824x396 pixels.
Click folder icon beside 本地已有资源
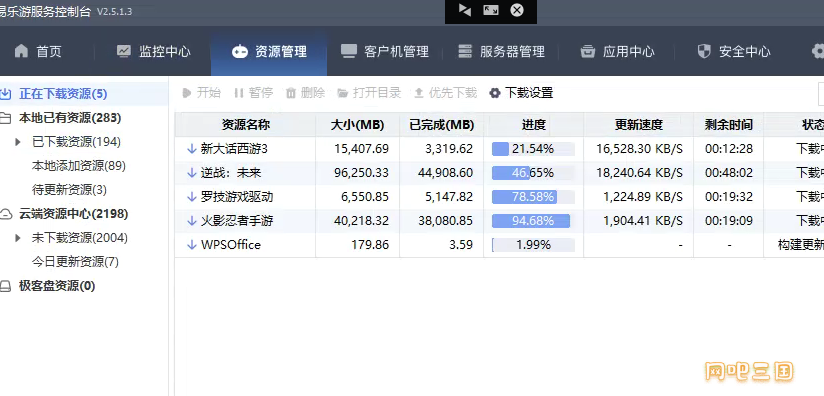5,118
